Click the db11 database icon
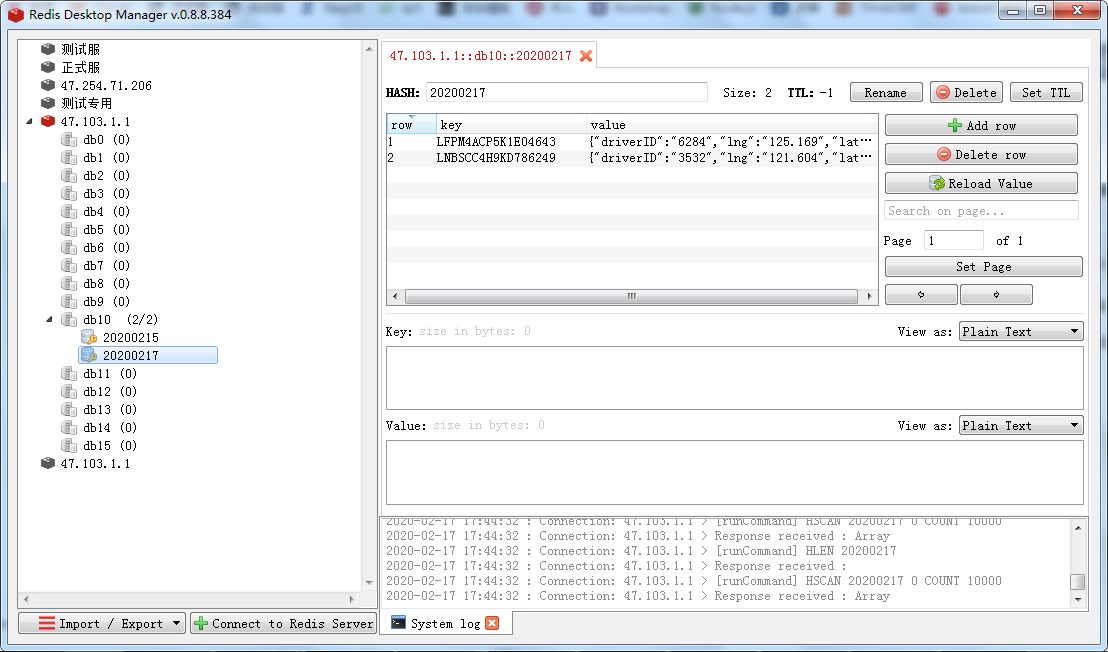The image size is (1108, 652). click(69, 373)
